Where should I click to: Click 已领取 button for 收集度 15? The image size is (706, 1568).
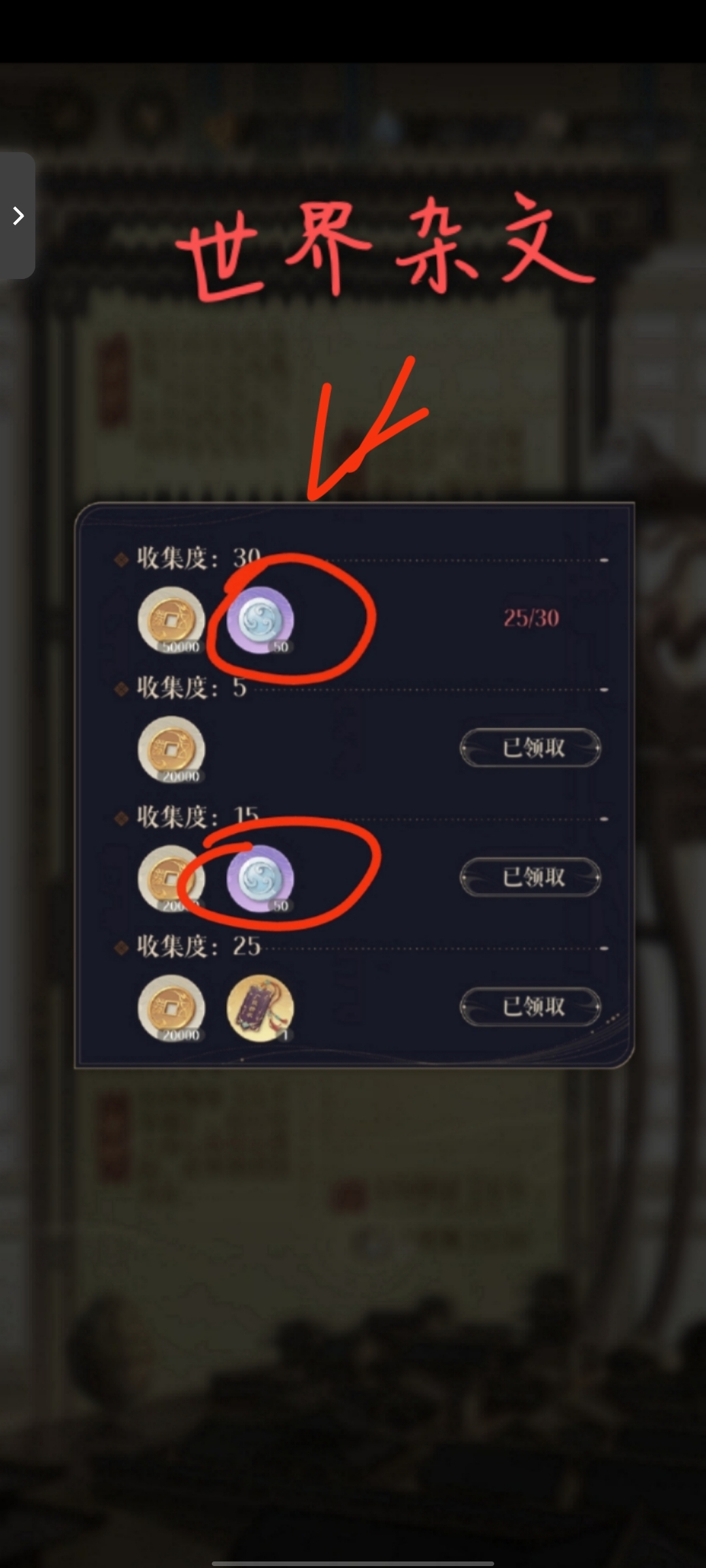pyautogui.click(x=530, y=877)
